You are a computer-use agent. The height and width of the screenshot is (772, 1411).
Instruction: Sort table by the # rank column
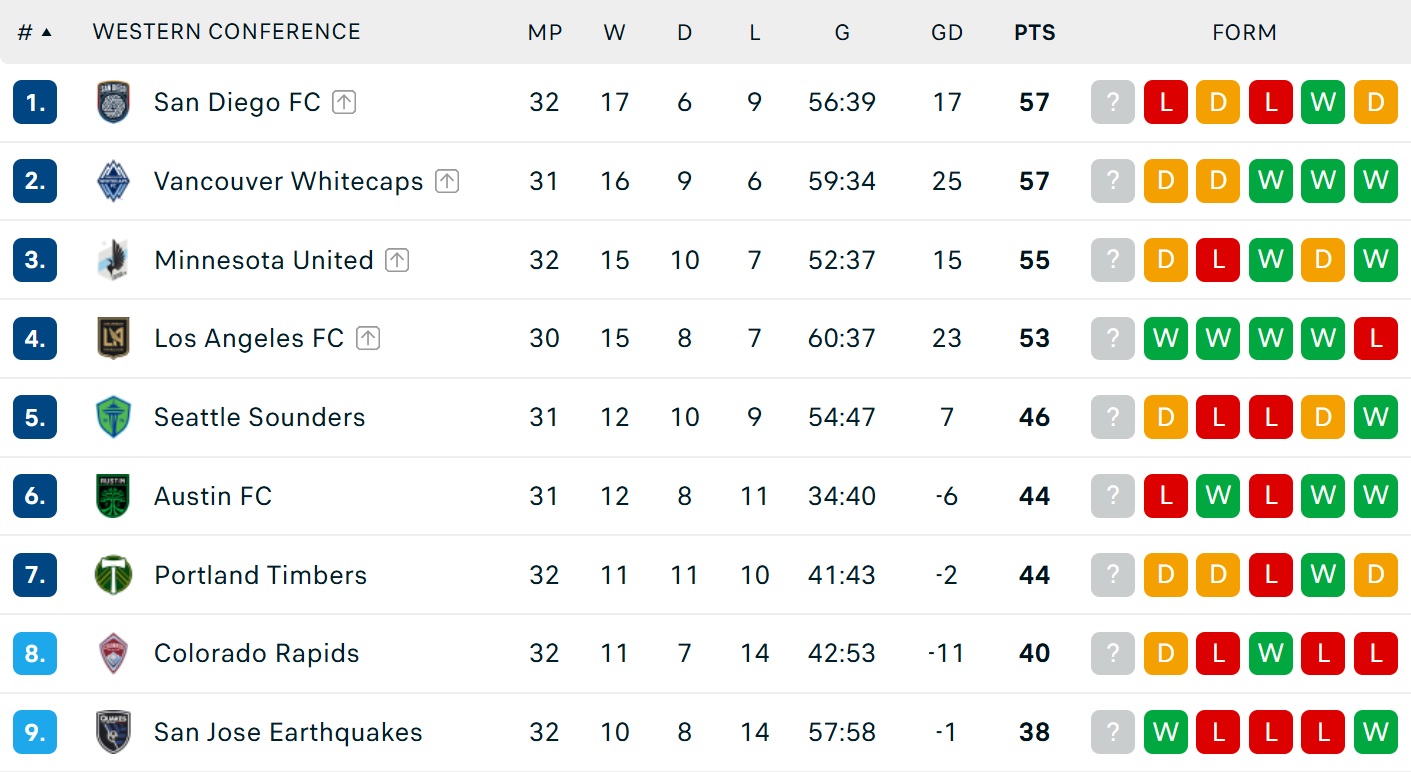click(34, 32)
